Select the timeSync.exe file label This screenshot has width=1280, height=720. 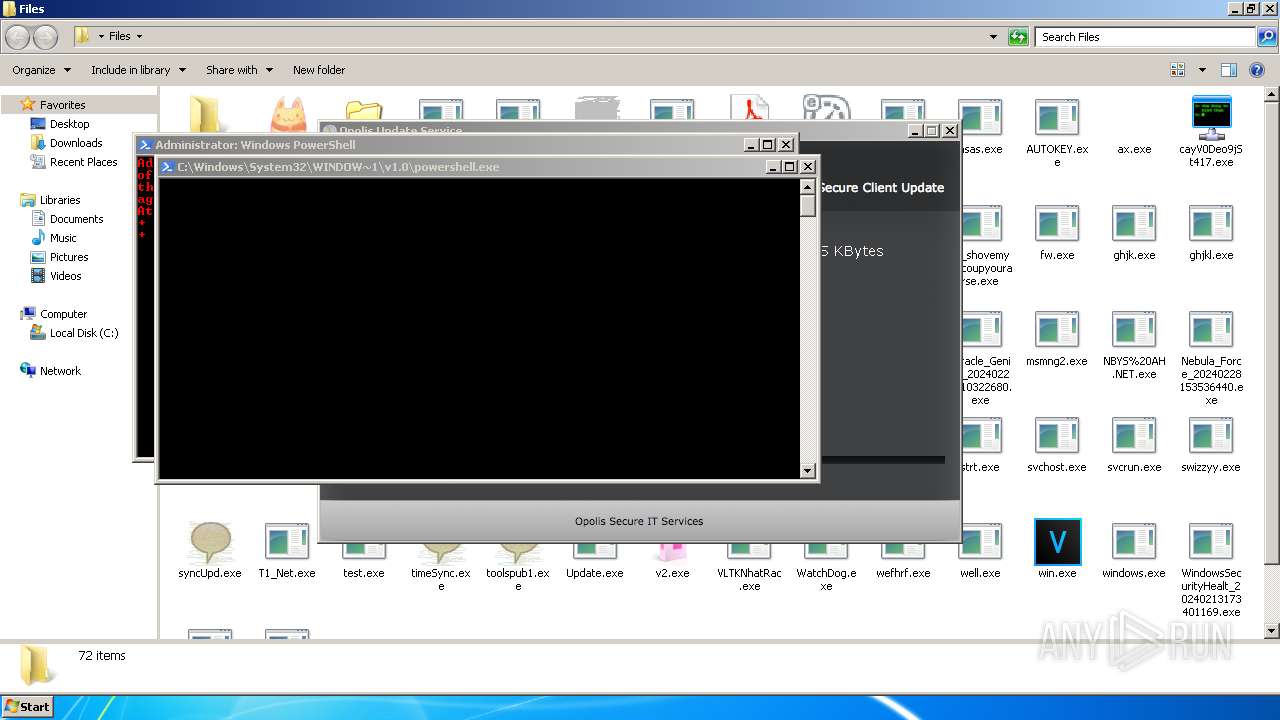(441, 579)
